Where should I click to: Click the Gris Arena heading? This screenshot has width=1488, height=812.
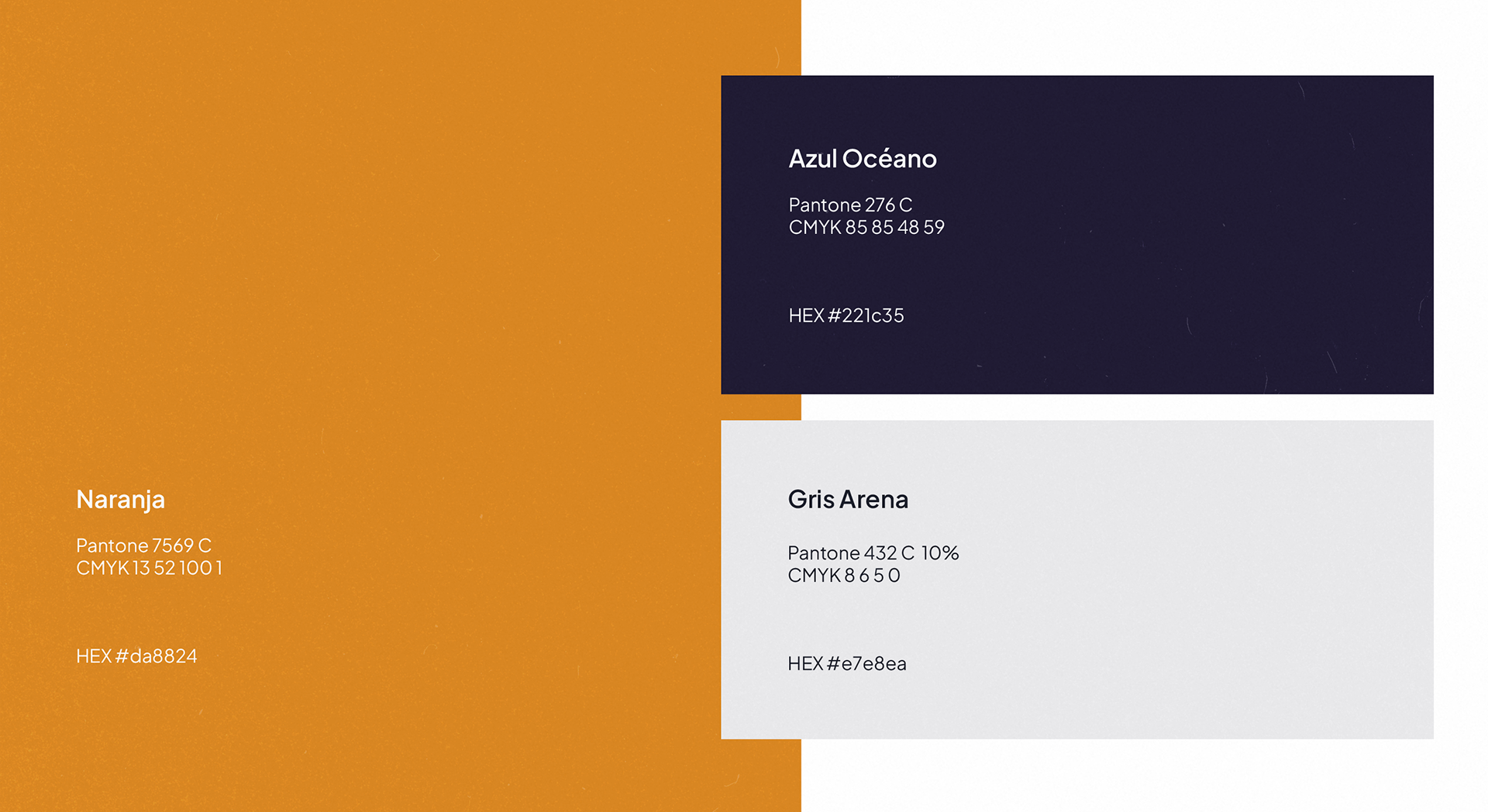click(x=848, y=500)
